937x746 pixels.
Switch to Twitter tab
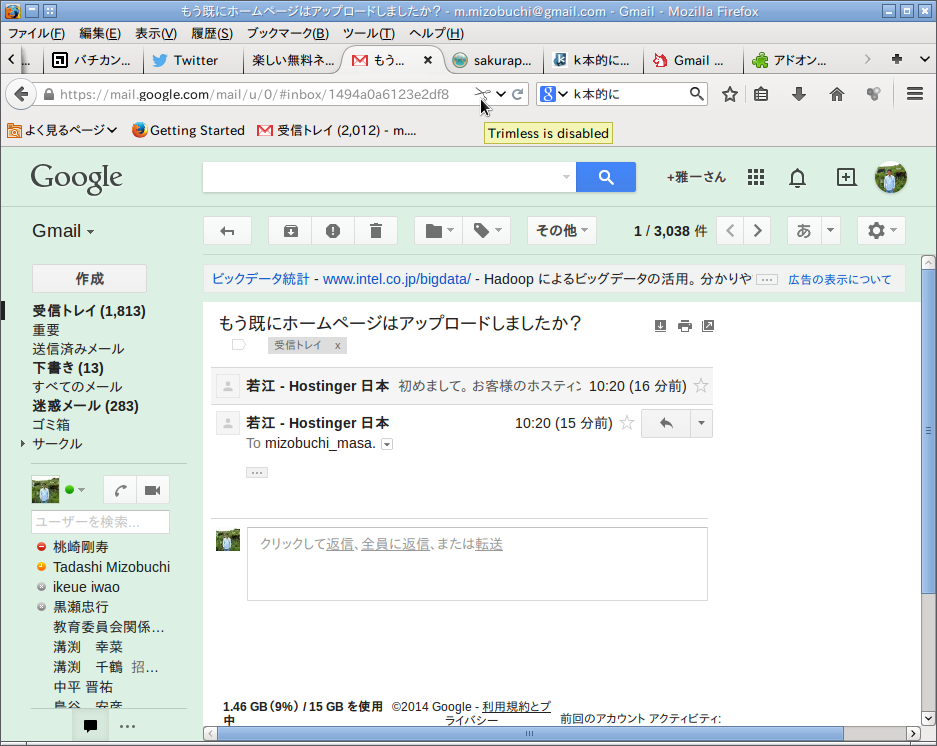pos(194,60)
